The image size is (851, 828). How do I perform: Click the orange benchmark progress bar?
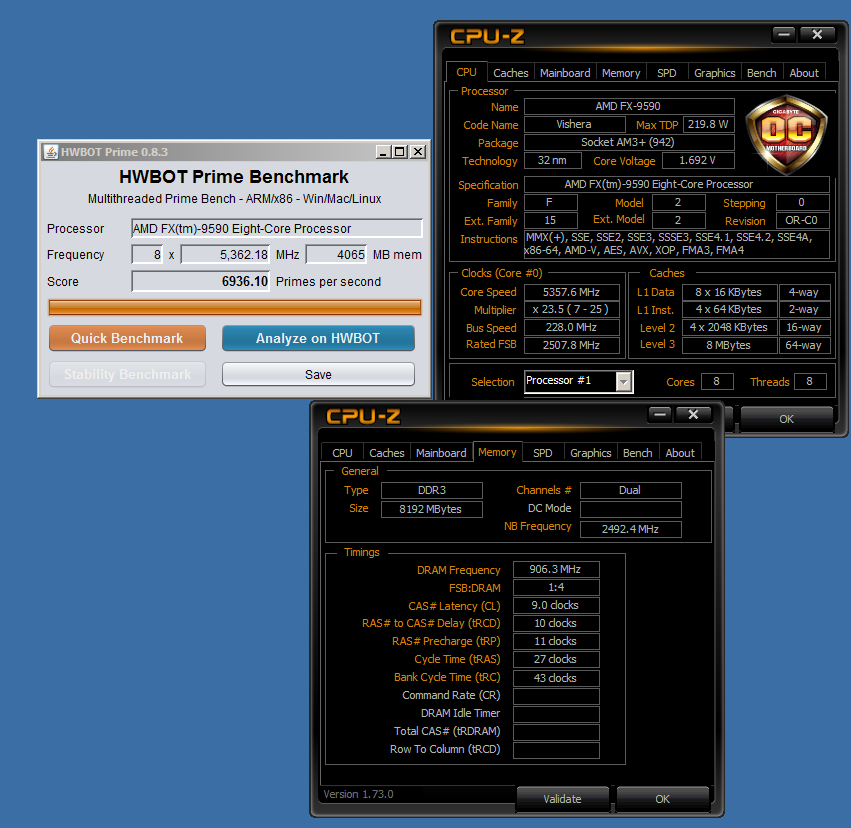pos(235,307)
